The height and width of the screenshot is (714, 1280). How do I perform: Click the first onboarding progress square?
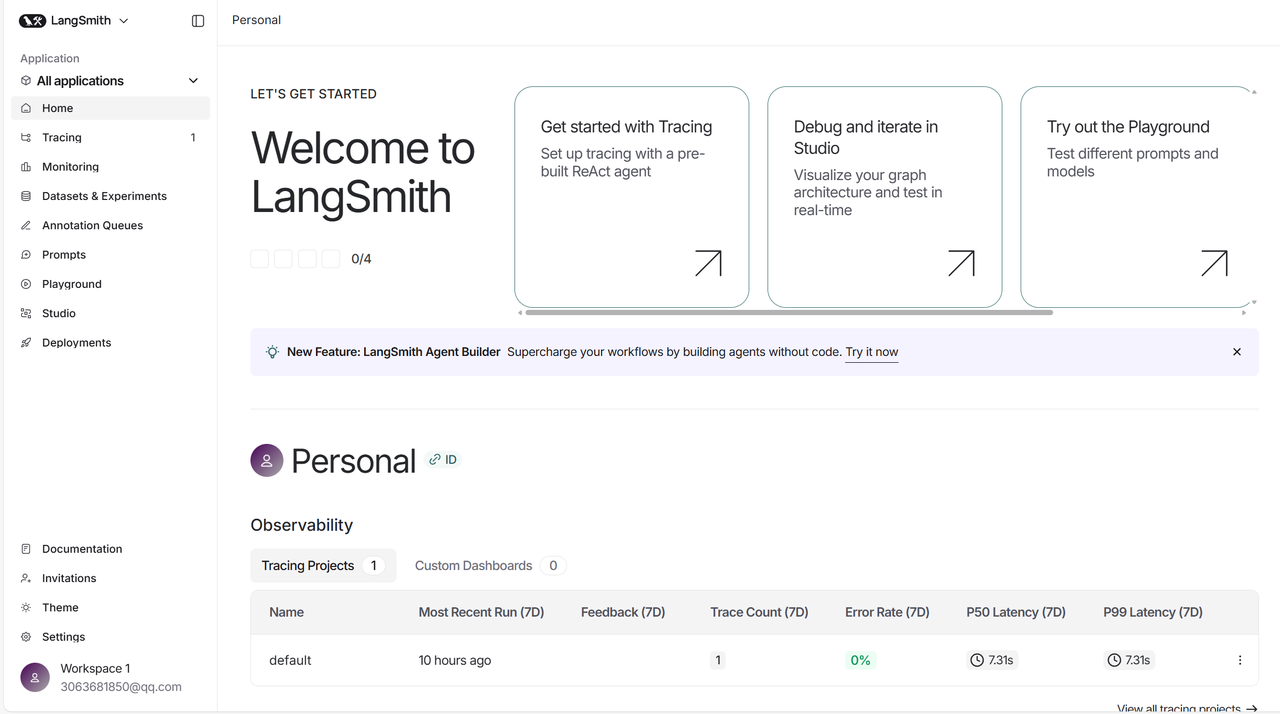click(x=260, y=259)
